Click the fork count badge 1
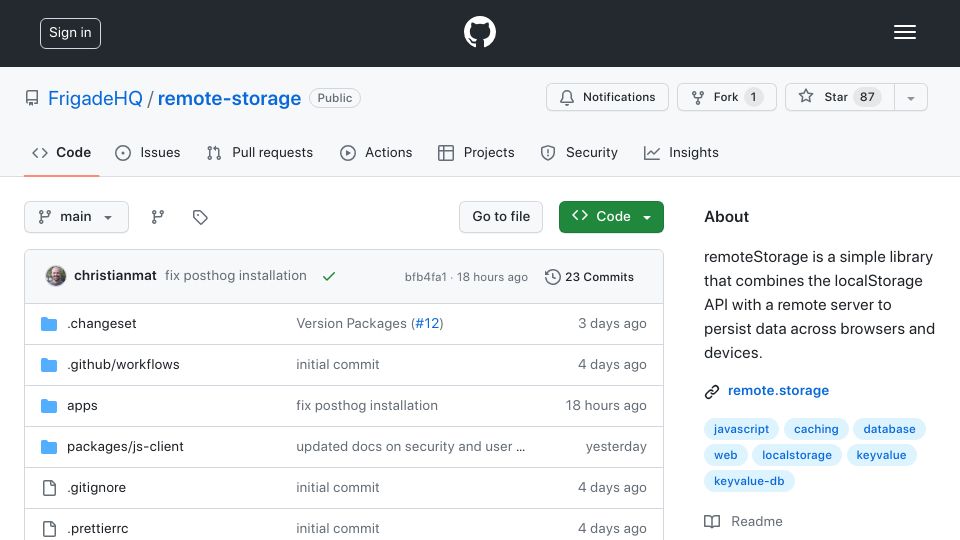Screen dimensions: 960x540 pos(753,97)
